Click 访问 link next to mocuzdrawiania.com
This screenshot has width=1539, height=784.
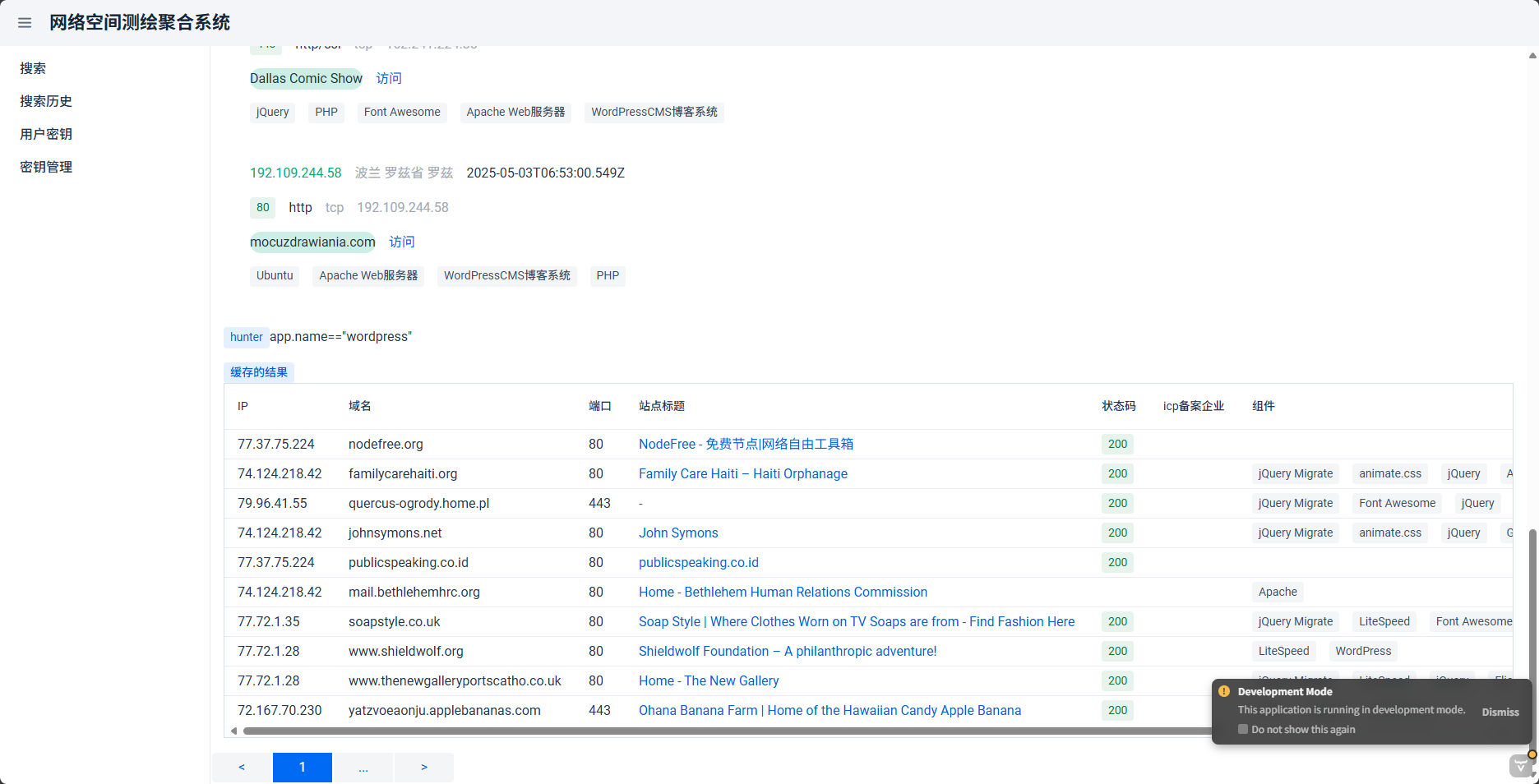coord(402,242)
